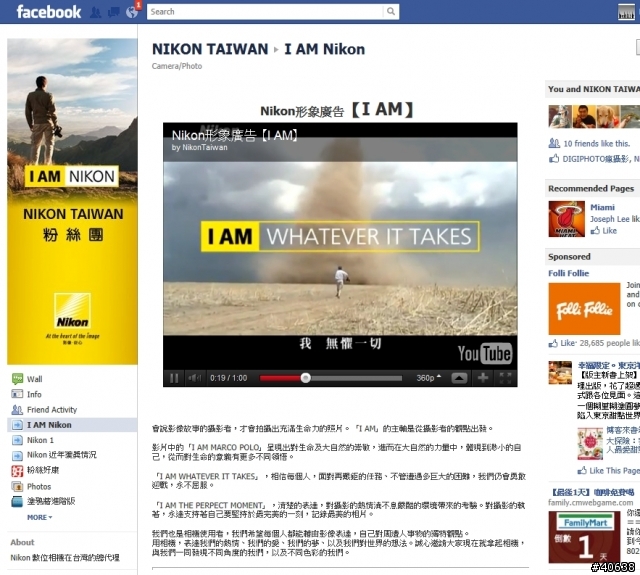Click the by NikonTaiwan channel link
Image resolution: width=640 pixels, height=575 pixels.
[x=200, y=147]
